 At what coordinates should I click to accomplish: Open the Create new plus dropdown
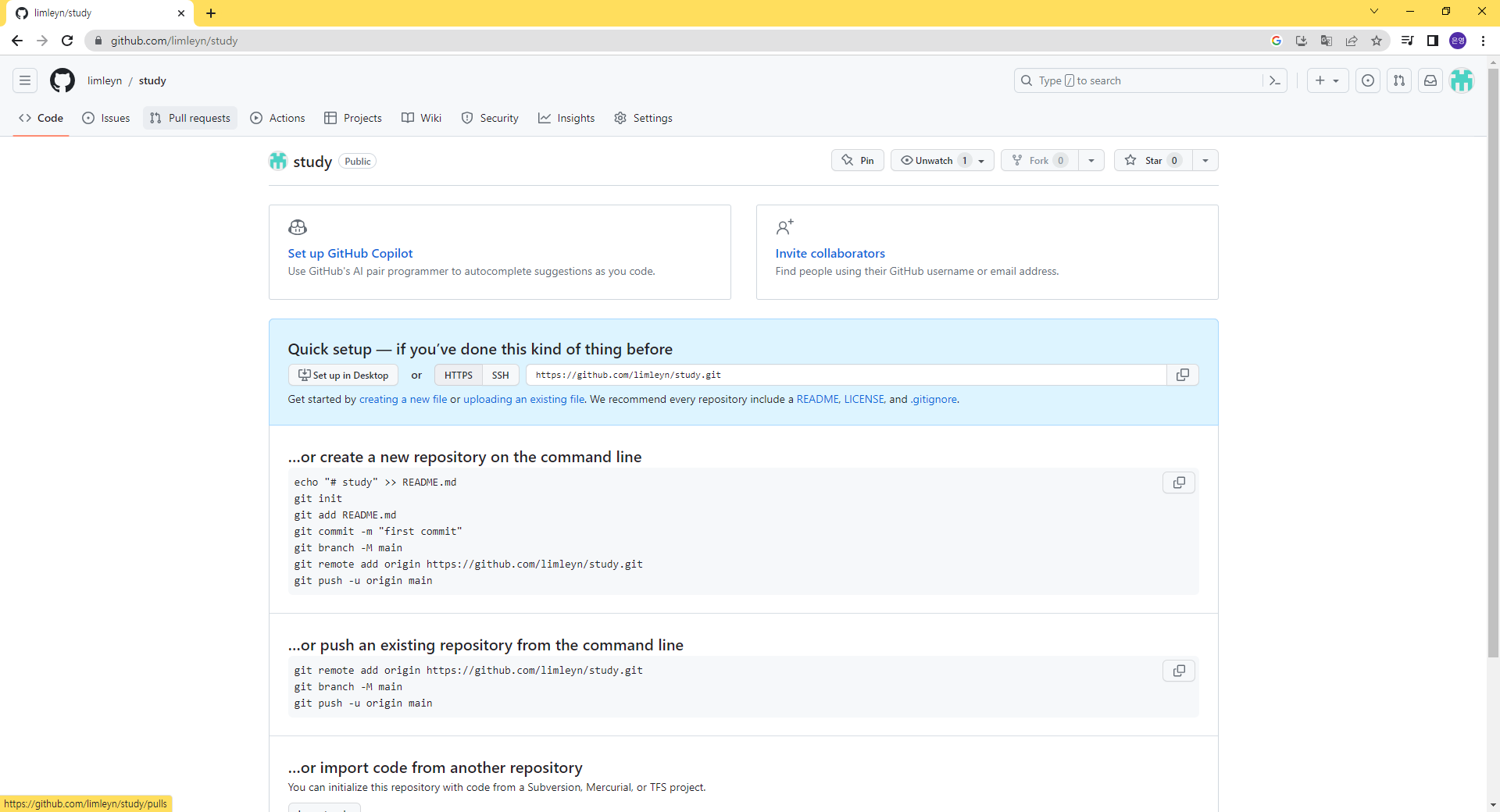[x=1327, y=80]
